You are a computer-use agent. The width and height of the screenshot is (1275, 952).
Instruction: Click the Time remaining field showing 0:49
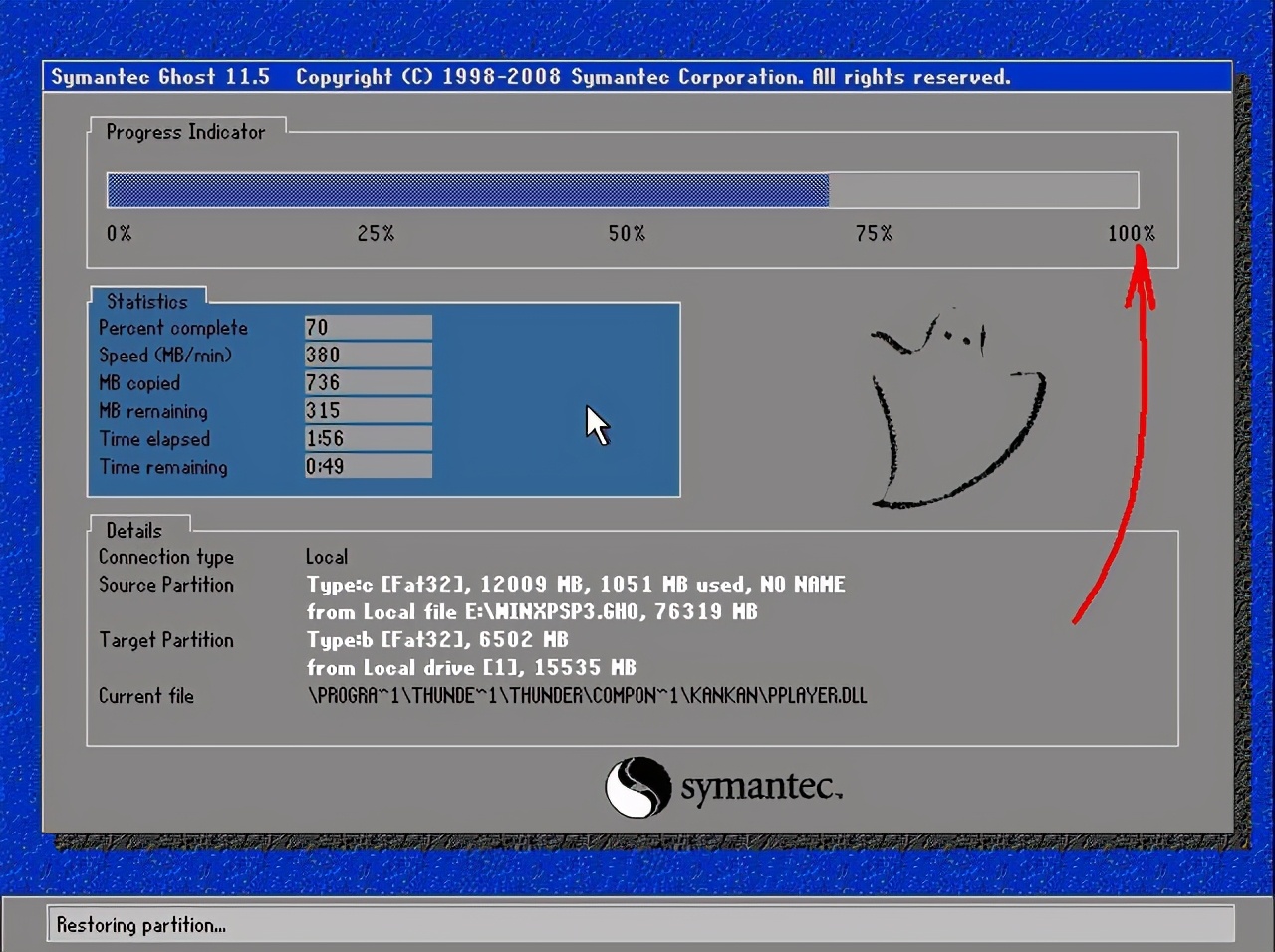(x=367, y=466)
